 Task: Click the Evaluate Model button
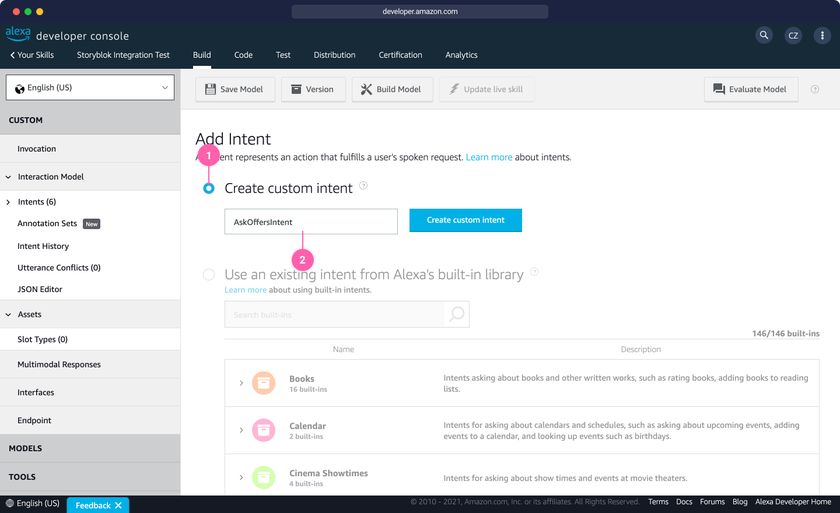point(751,89)
